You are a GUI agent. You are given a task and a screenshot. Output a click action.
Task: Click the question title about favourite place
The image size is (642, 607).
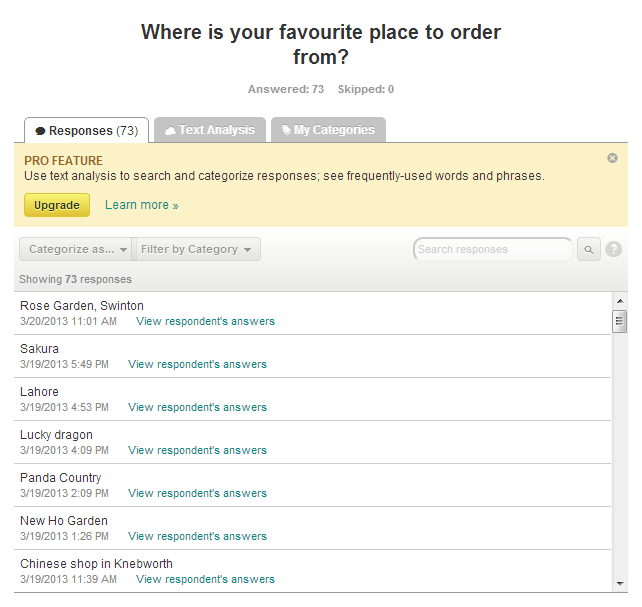pos(321,44)
